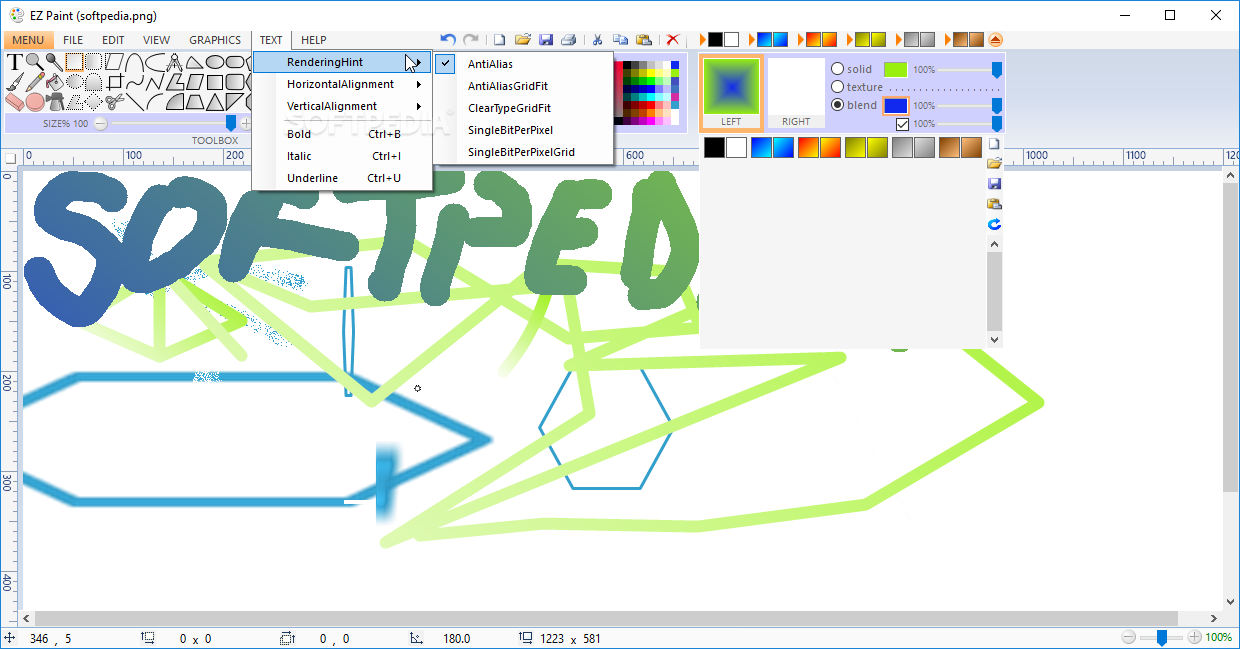Select the Text tool in toolbox

[x=14, y=62]
